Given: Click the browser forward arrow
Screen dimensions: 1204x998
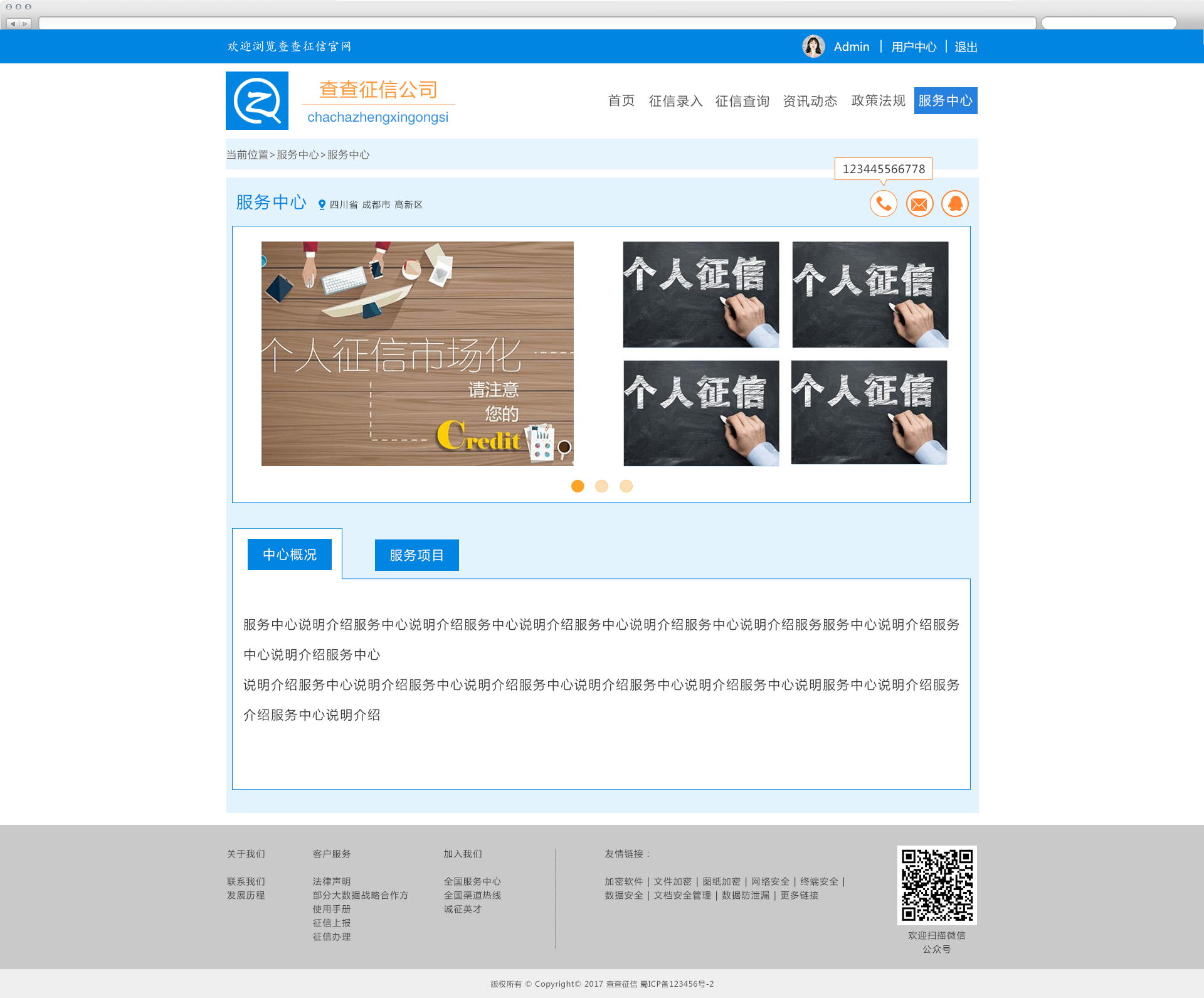Looking at the screenshot, I should click(25, 23).
